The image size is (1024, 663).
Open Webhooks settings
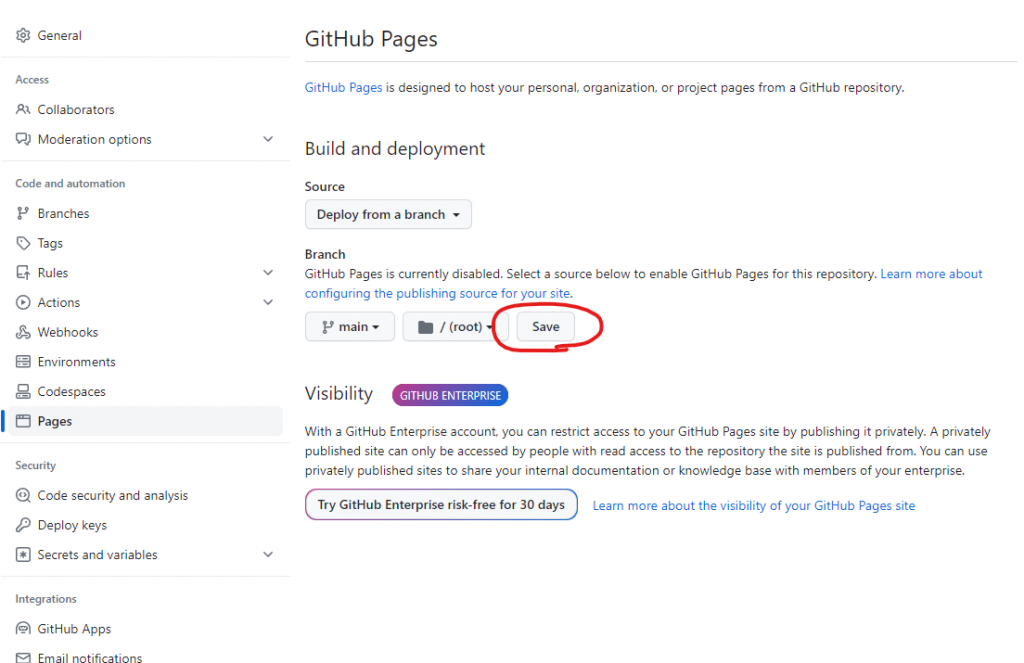tap(67, 332)
